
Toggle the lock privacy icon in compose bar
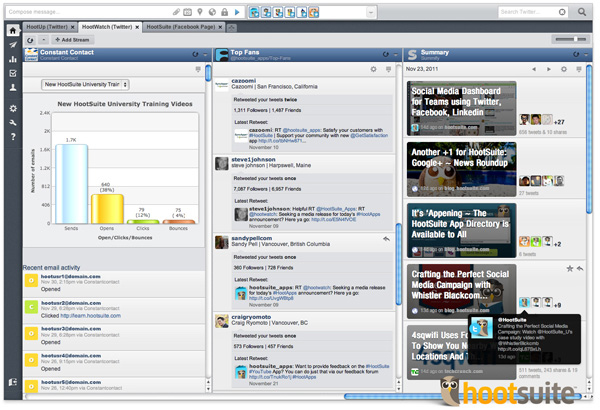point(224,12)
